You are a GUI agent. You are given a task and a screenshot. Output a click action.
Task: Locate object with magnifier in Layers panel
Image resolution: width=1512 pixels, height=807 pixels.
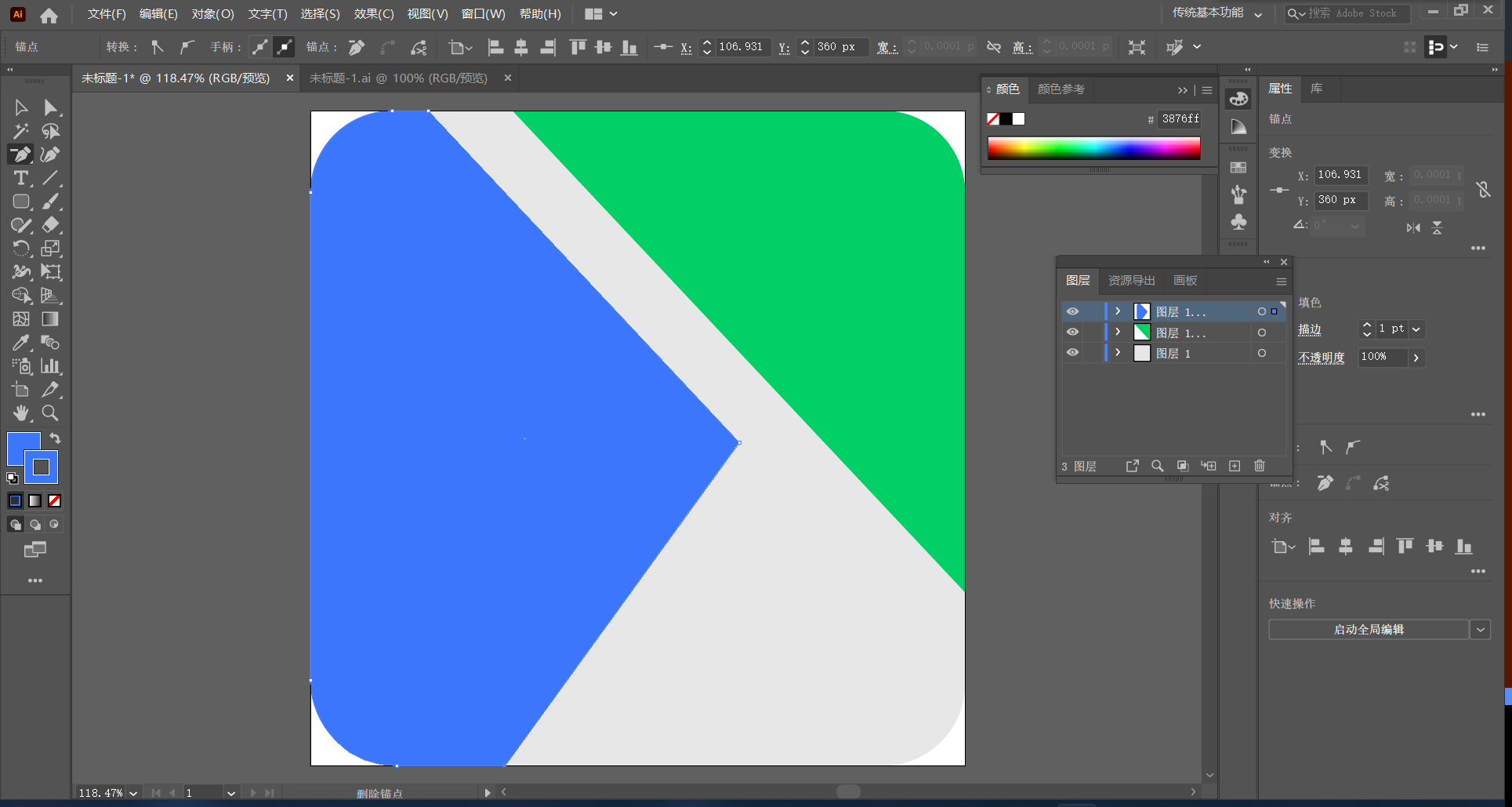[1157, 466]
